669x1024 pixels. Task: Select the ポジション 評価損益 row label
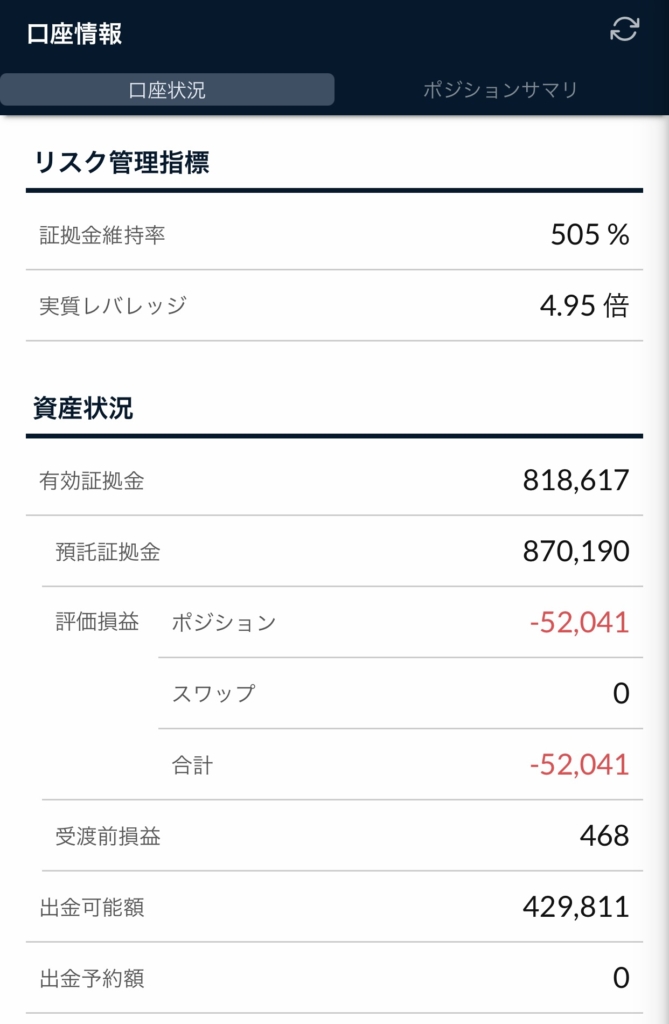(x=223, y=622)
